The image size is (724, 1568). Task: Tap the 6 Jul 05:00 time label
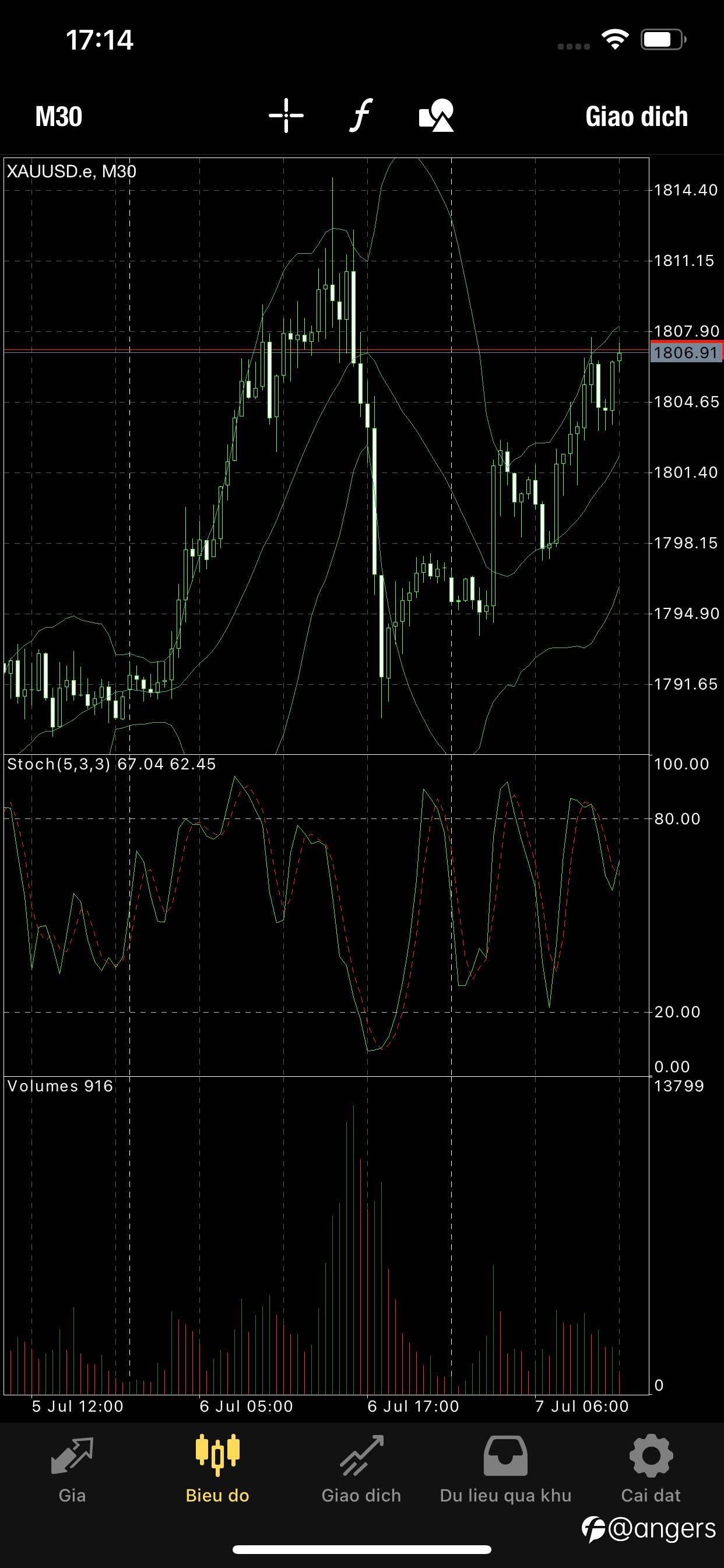tap(246, 1406)
